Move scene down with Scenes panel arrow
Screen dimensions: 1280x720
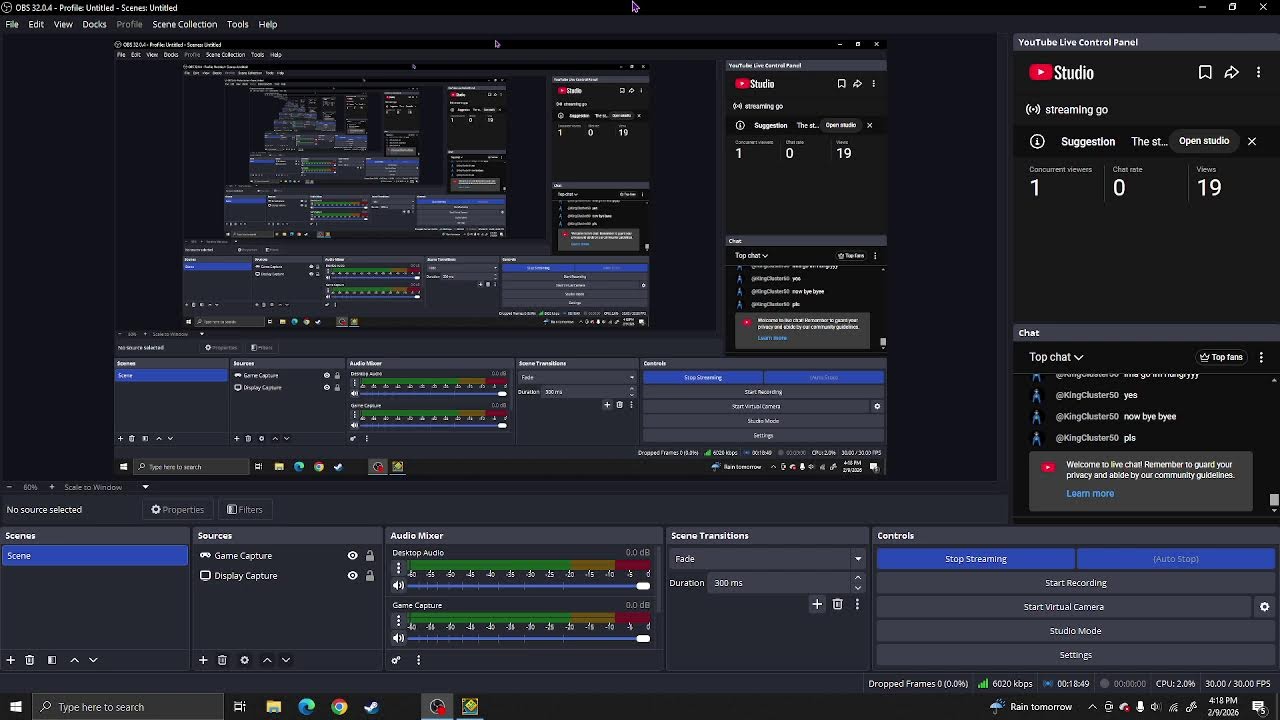[93, 660]
